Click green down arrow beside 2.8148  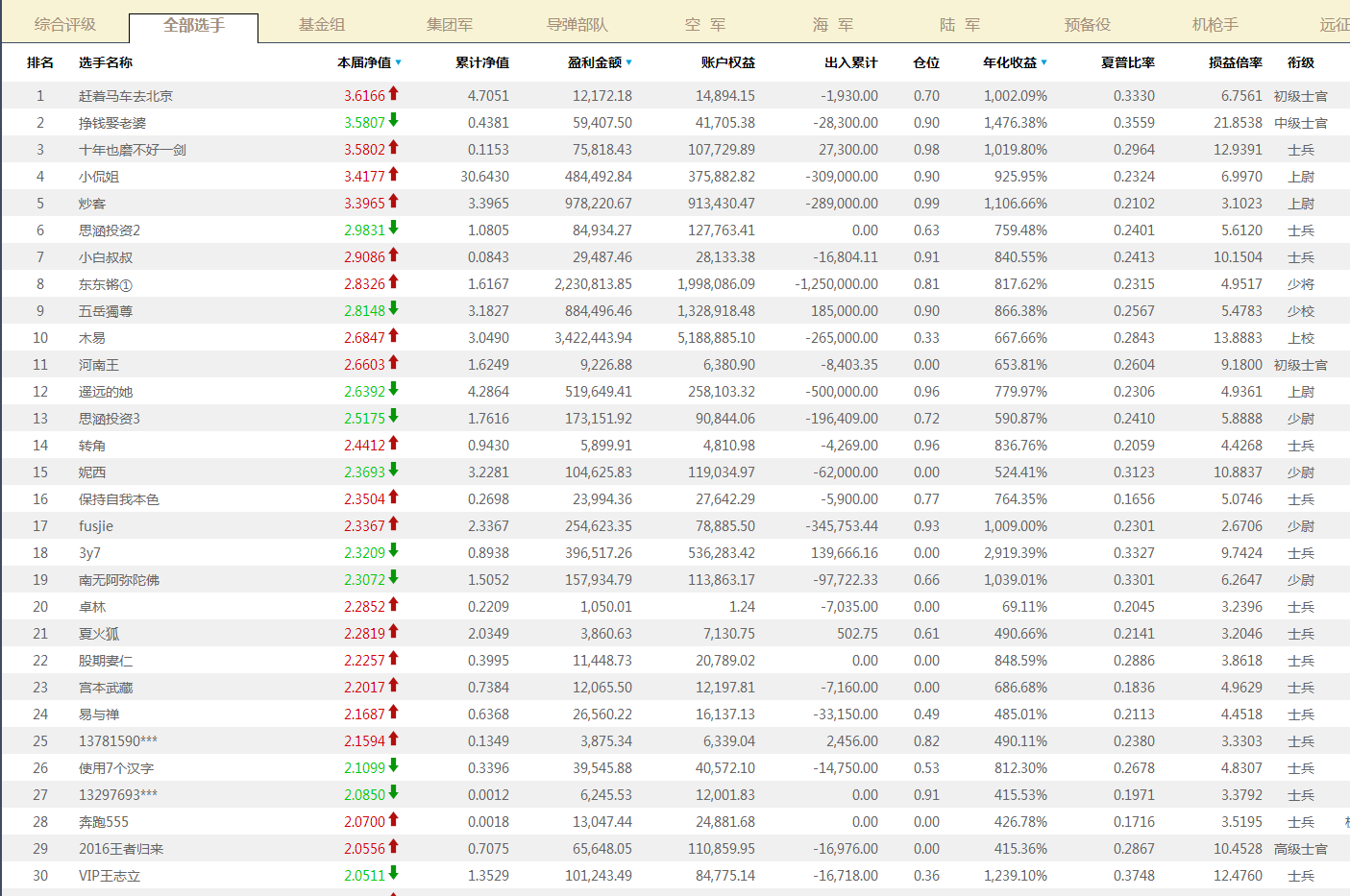[393, 309]
